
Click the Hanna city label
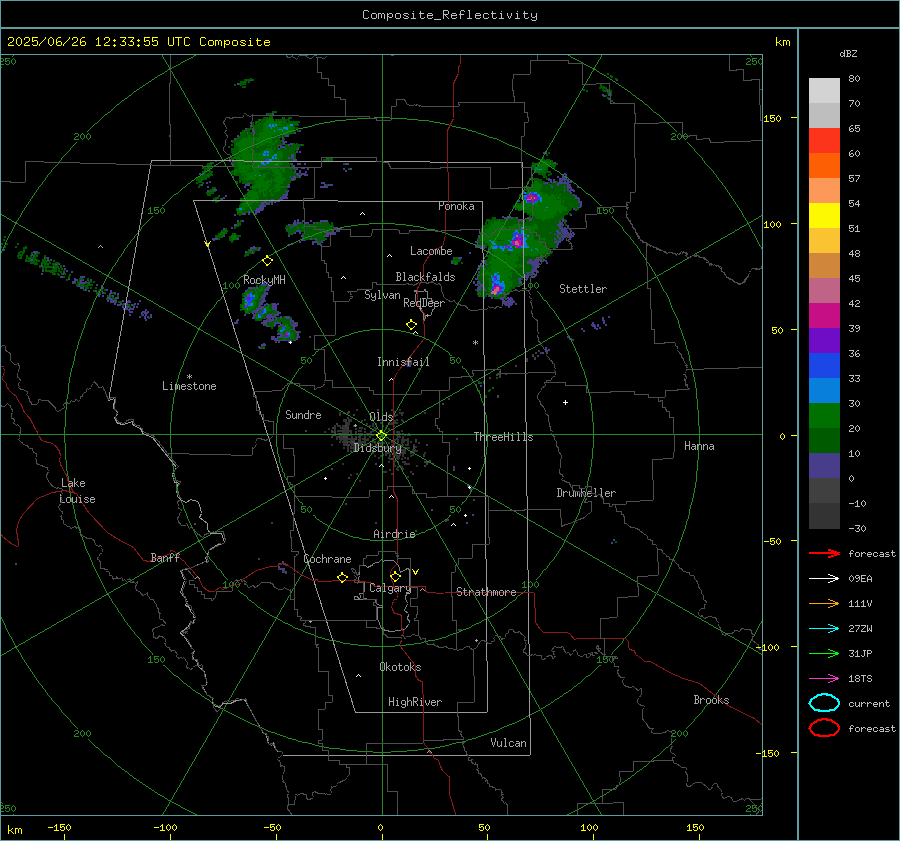[x=699, y=446]
